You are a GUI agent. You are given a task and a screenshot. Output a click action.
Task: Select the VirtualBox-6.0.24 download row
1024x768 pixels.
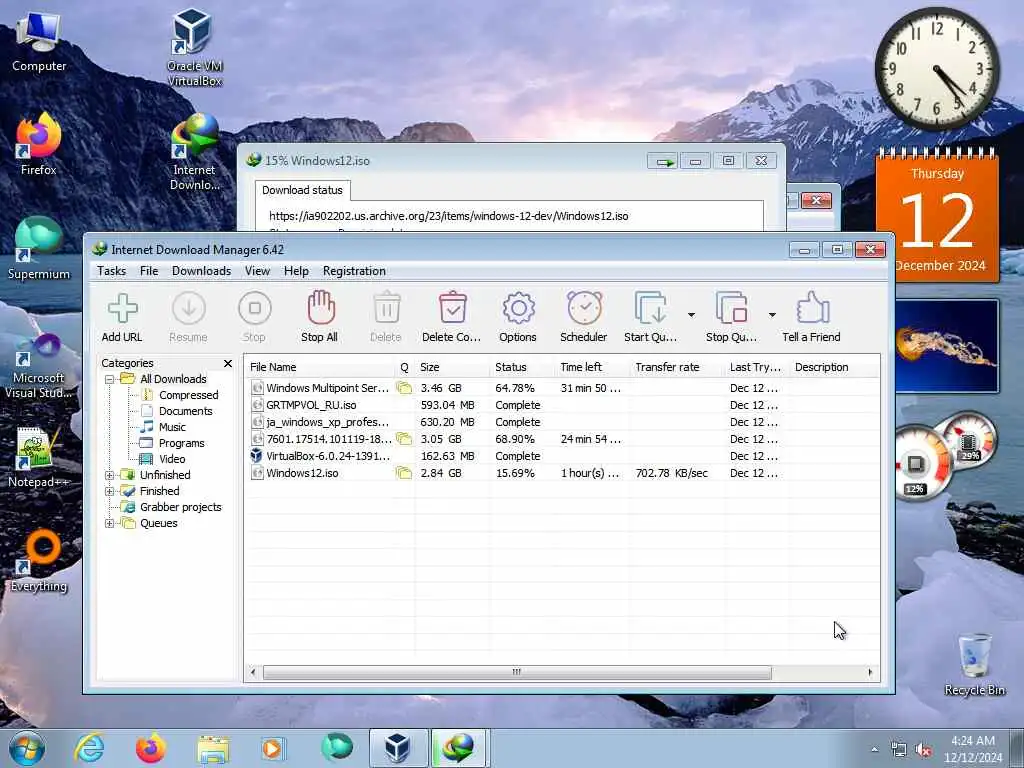click(562, 456)
